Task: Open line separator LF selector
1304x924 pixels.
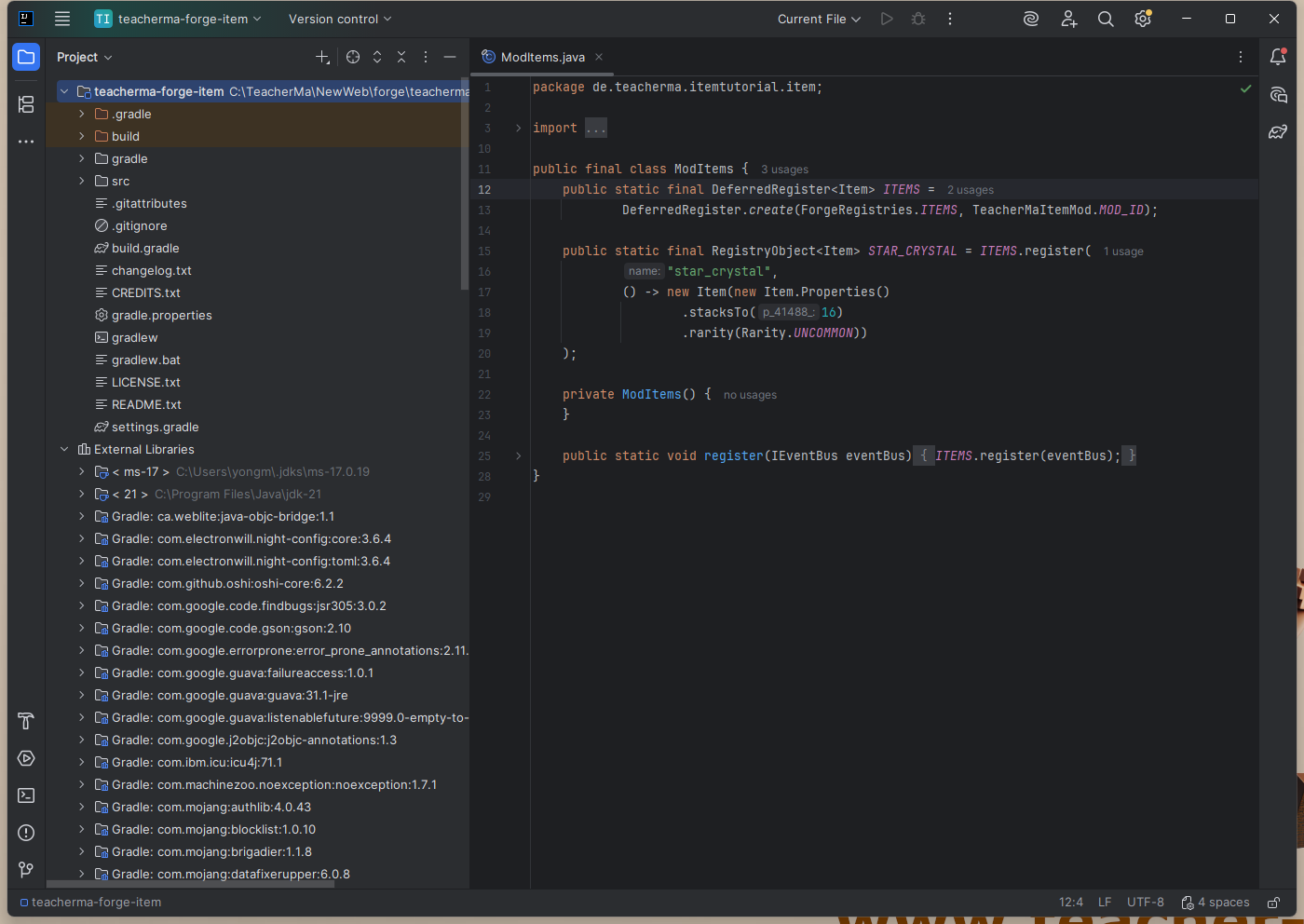Action: 1105,902
